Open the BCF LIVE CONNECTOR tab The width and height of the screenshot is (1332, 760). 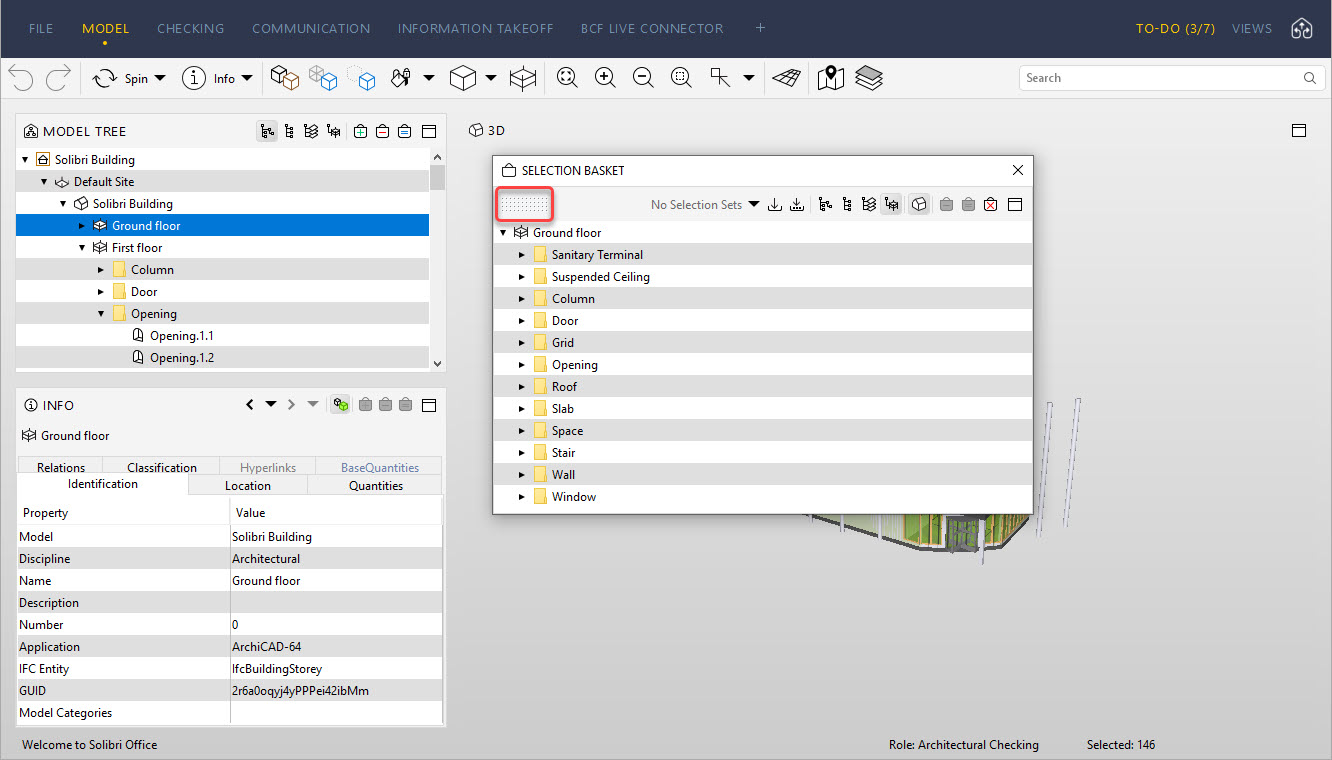click(652, 29)
